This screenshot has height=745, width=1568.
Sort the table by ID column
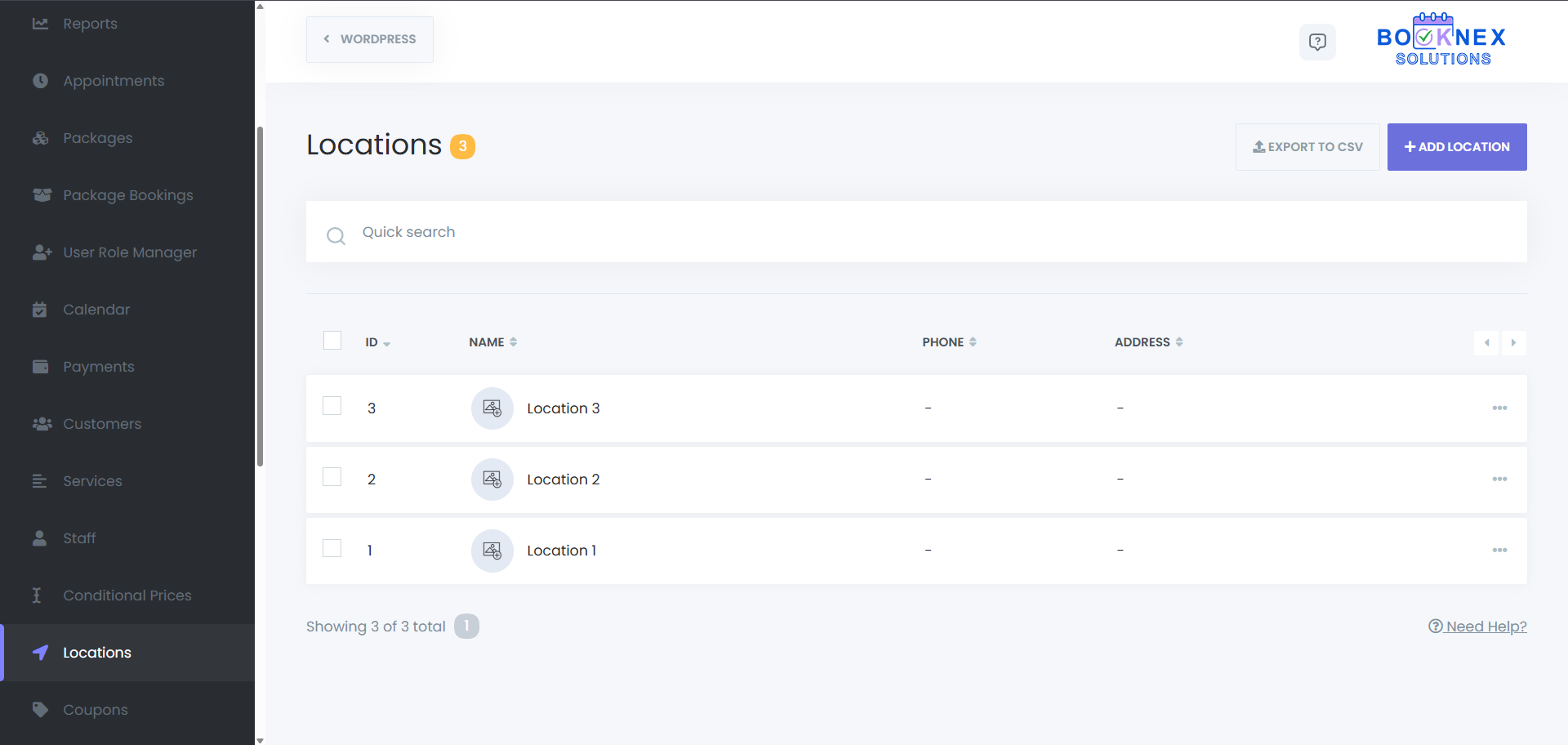377,343
